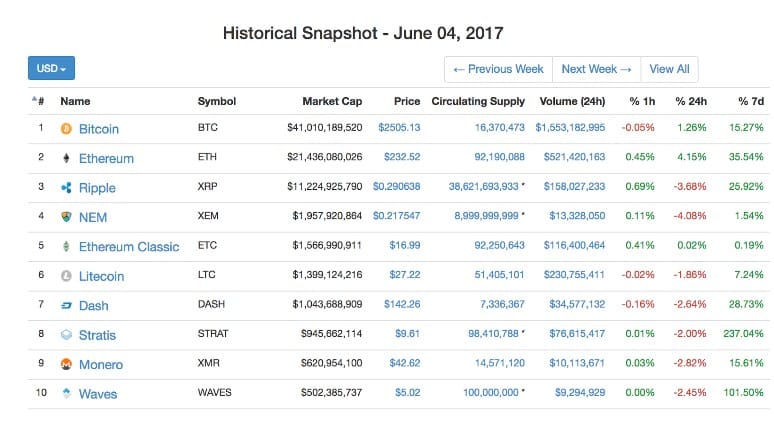Click the NEM shield icon

click(x=66, y=217)
